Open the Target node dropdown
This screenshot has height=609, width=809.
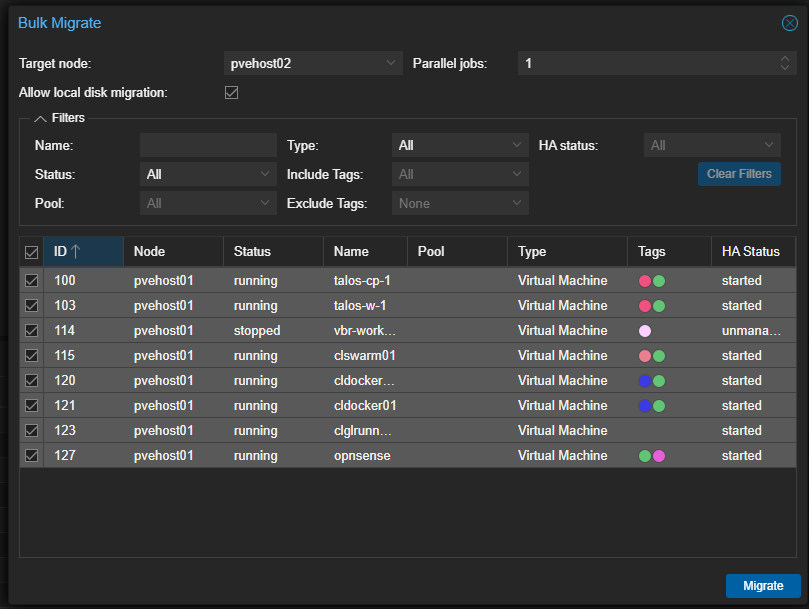pos(313,62)
